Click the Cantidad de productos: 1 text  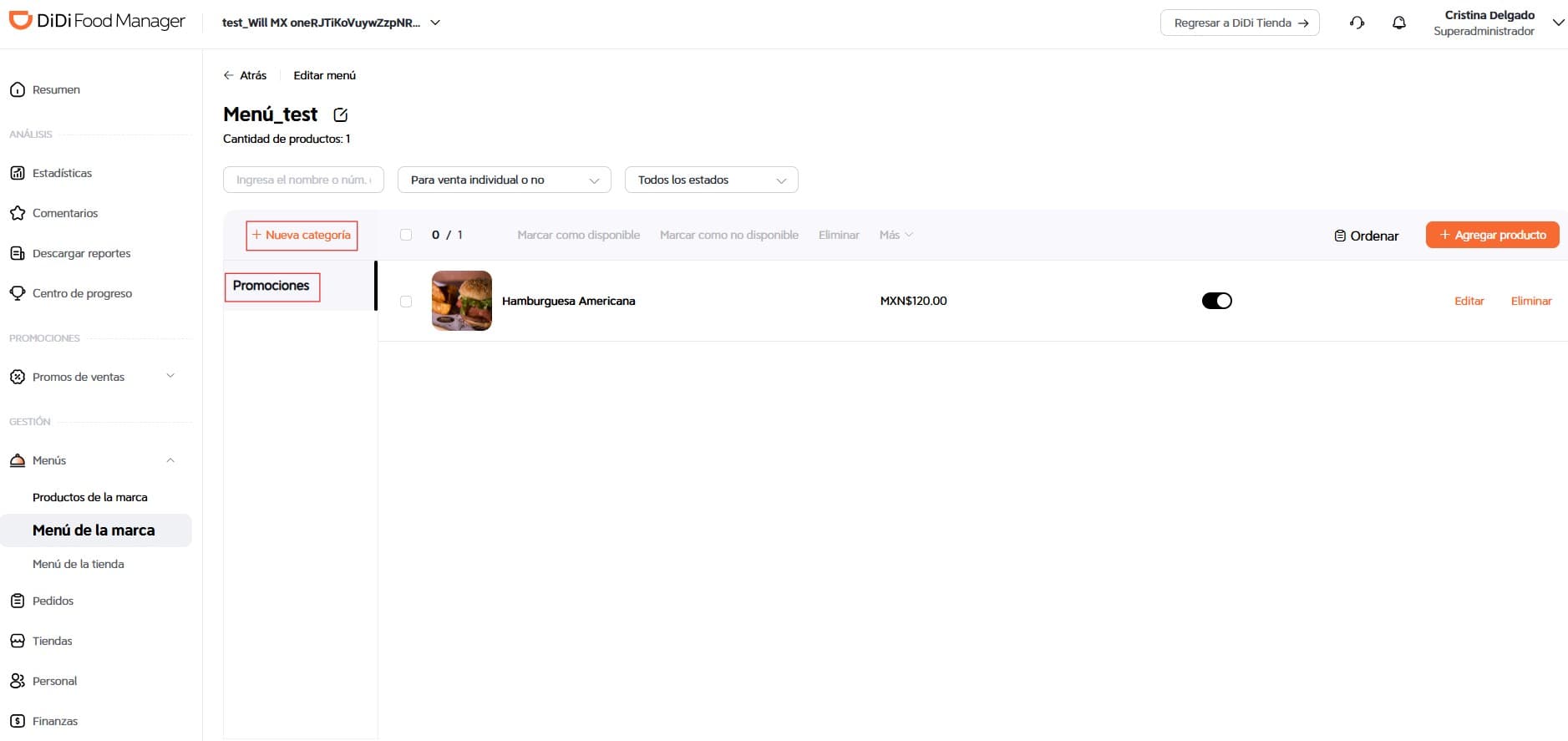point(287,139)
